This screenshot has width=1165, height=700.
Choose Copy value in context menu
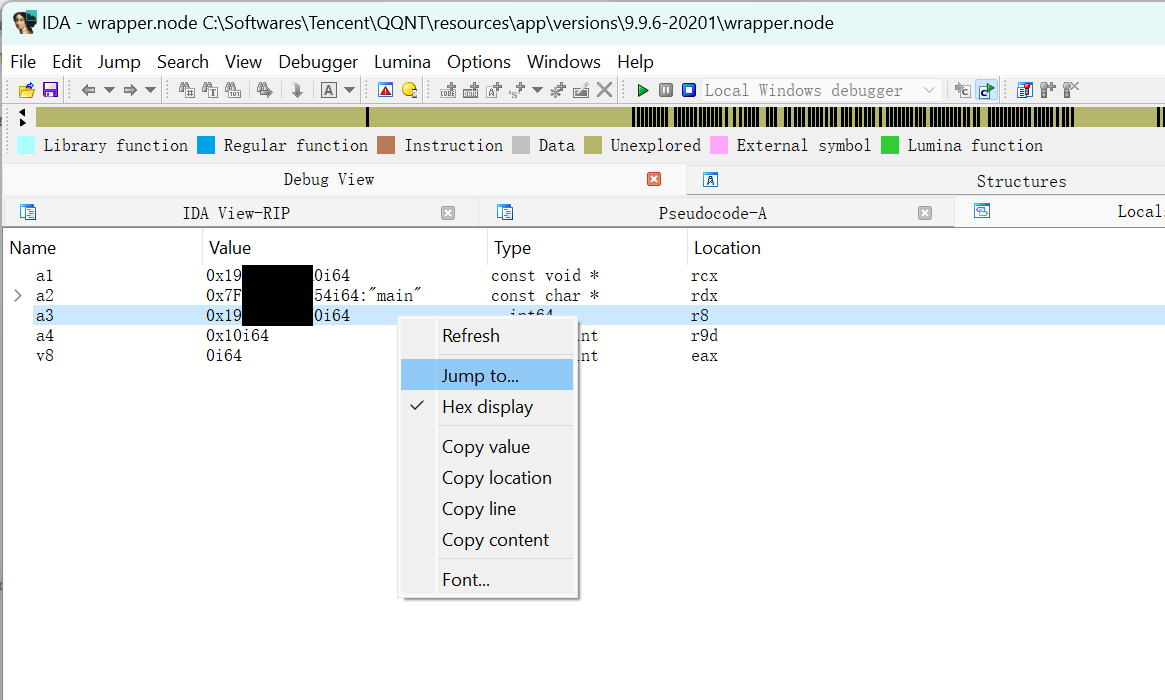click(486, 447)
